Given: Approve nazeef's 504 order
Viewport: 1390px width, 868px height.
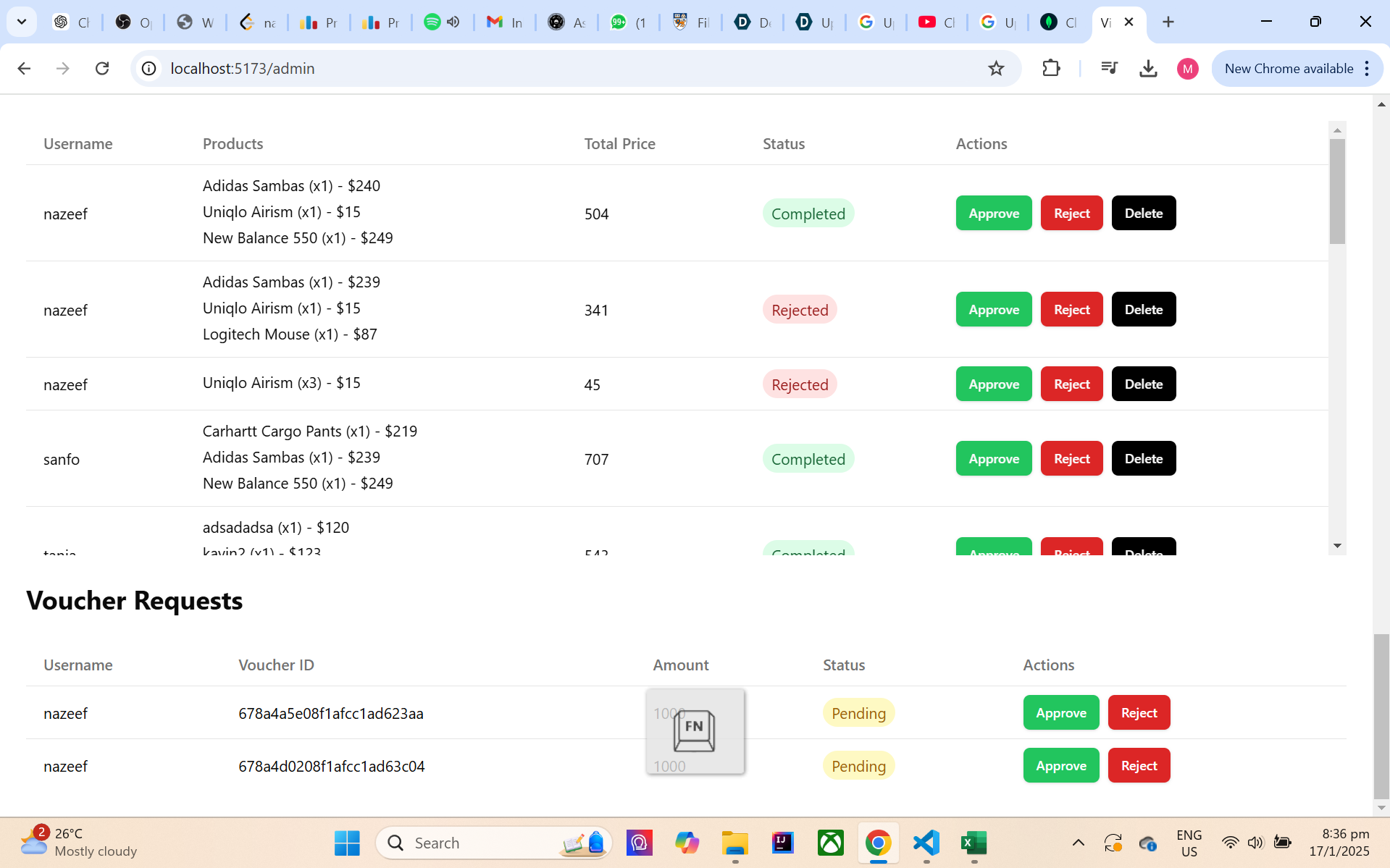Looking at the screenshot, I should [x=994, y=213].
